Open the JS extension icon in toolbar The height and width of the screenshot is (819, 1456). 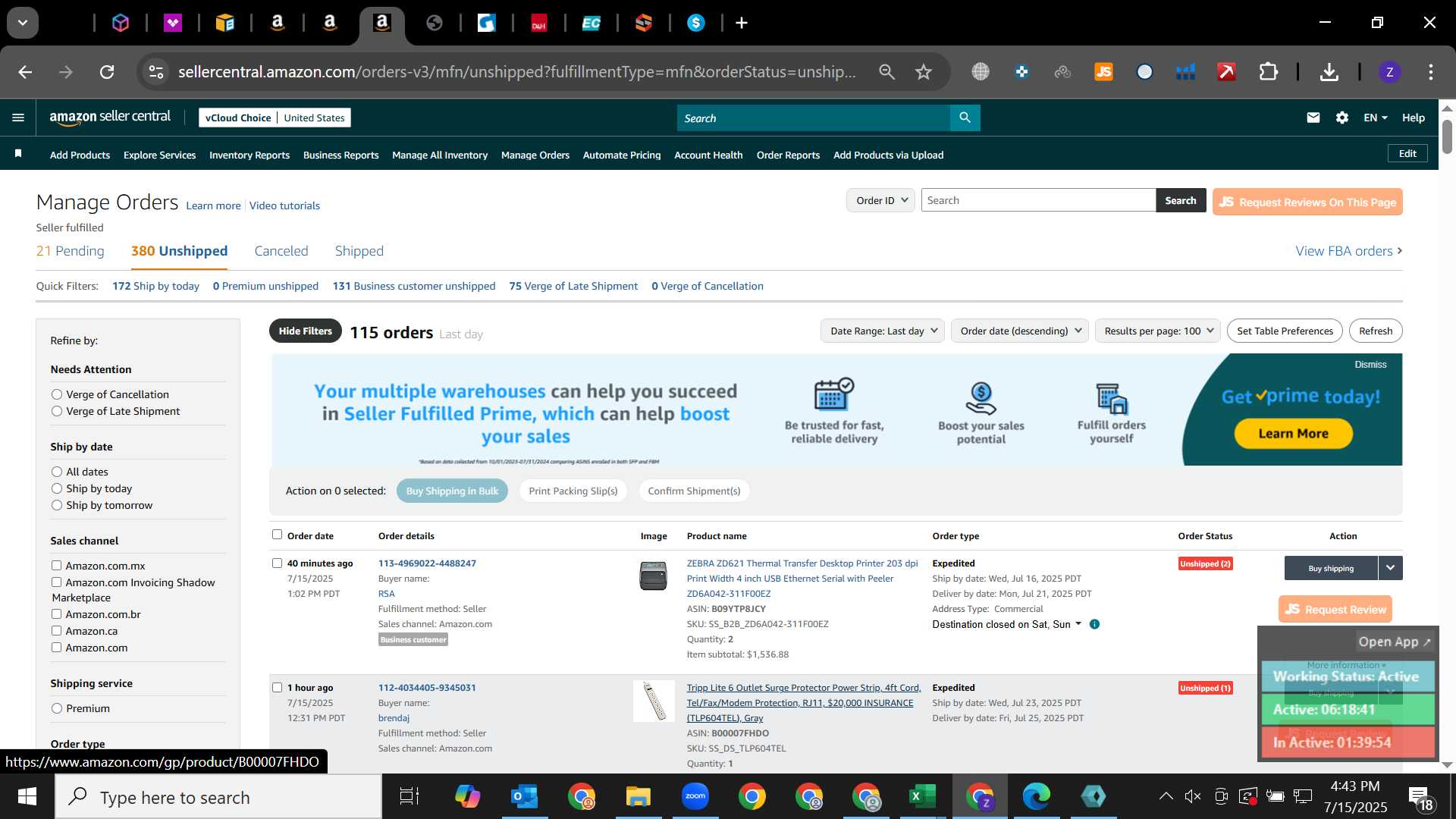coord(1103,72)
